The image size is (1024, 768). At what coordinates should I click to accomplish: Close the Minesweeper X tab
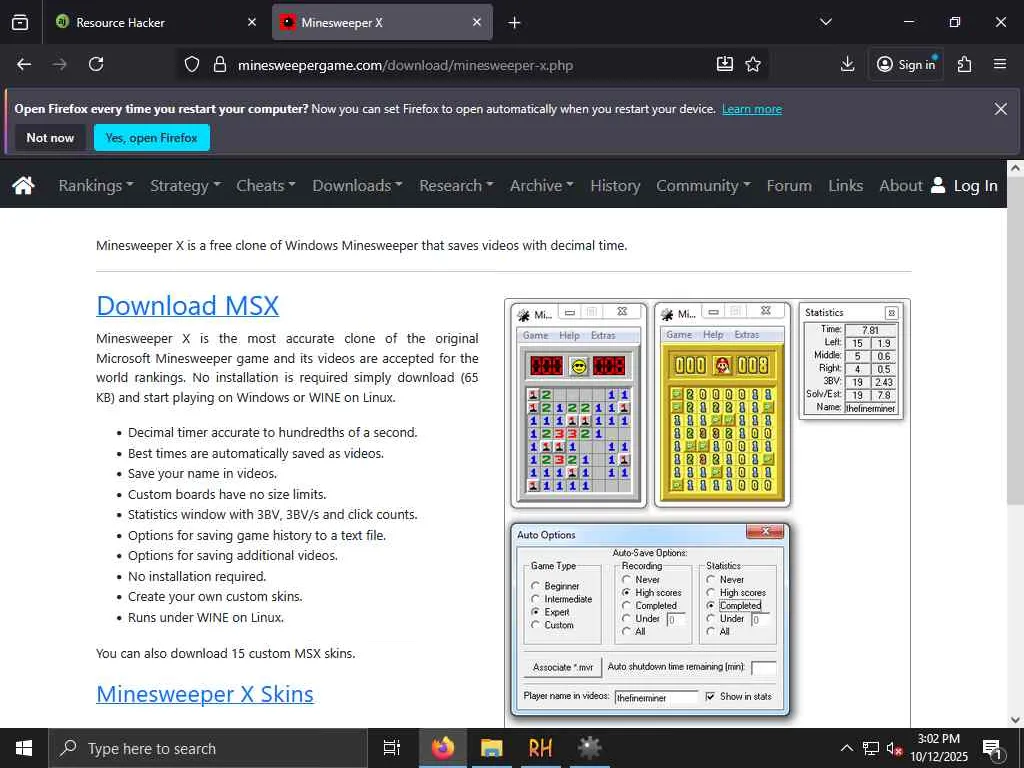pos(477,22)
